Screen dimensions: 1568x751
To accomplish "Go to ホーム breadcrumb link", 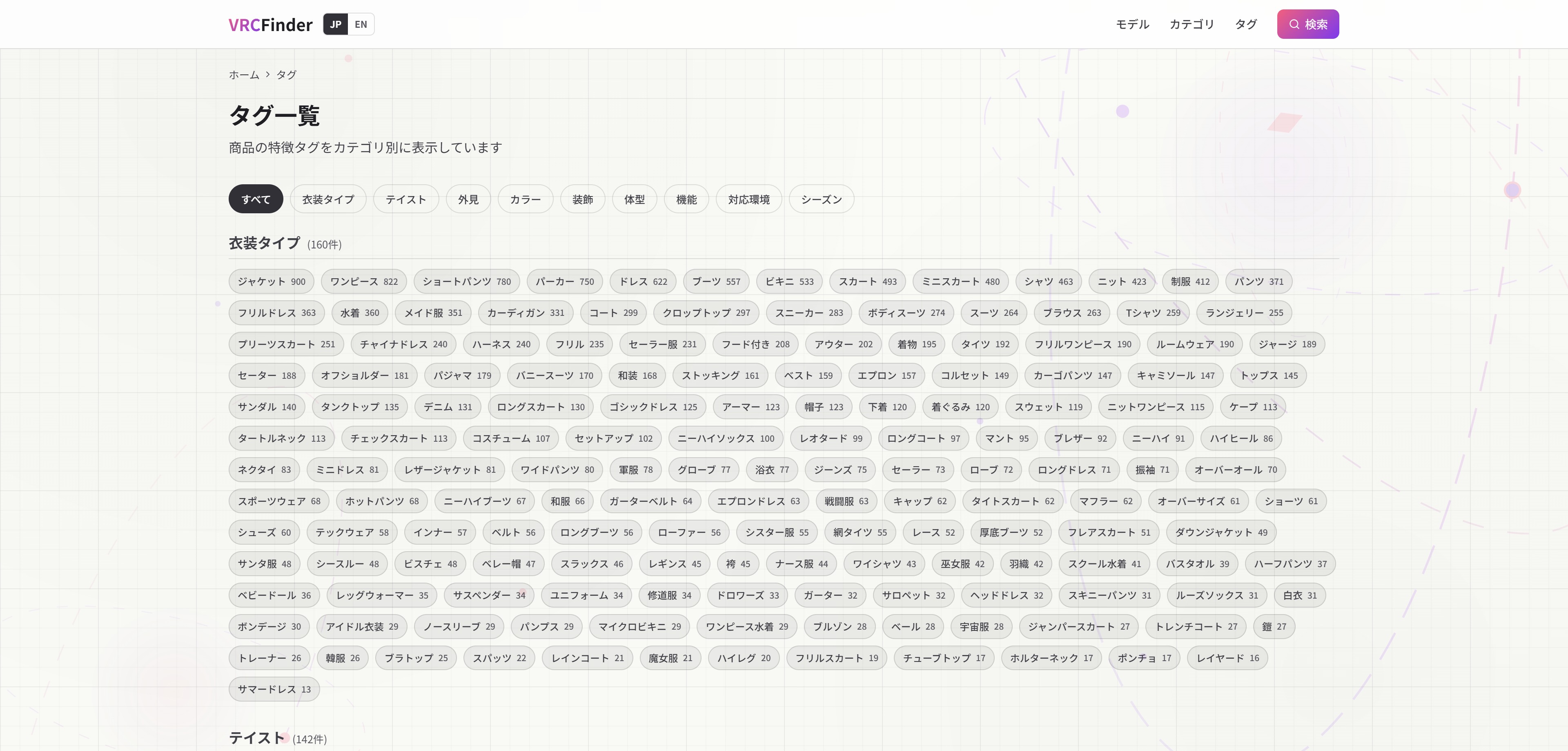I will 243,75.
